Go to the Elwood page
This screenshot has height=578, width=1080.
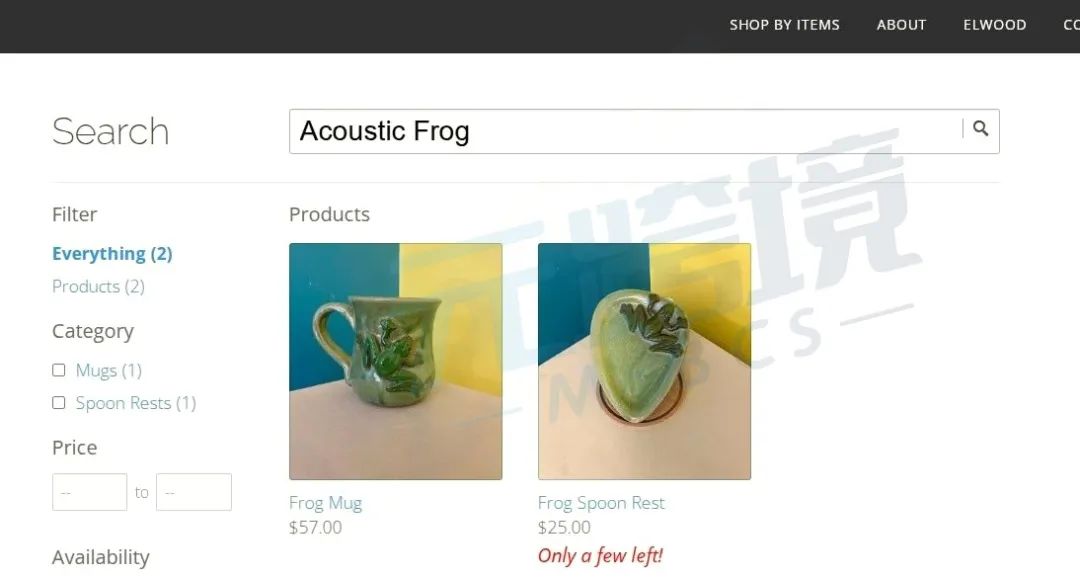pyautogui.click(x=995, y=25)
